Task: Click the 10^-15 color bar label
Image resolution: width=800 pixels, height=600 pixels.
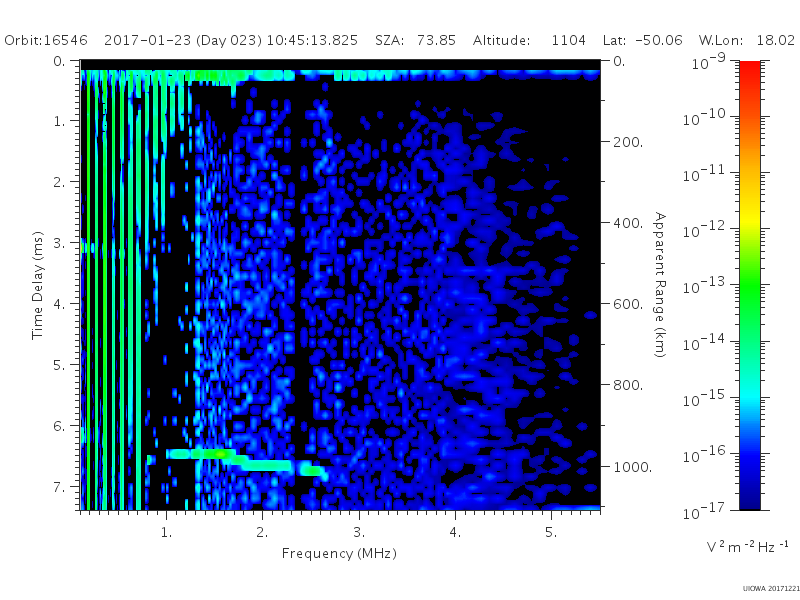Action: (x=705, y=399)
